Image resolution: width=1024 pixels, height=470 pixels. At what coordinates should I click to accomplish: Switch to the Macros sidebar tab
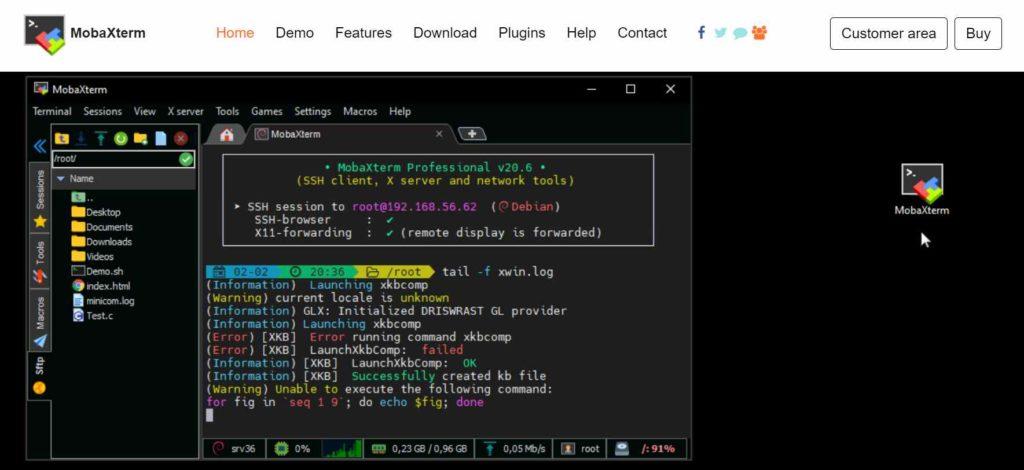(x=40, y=322)
